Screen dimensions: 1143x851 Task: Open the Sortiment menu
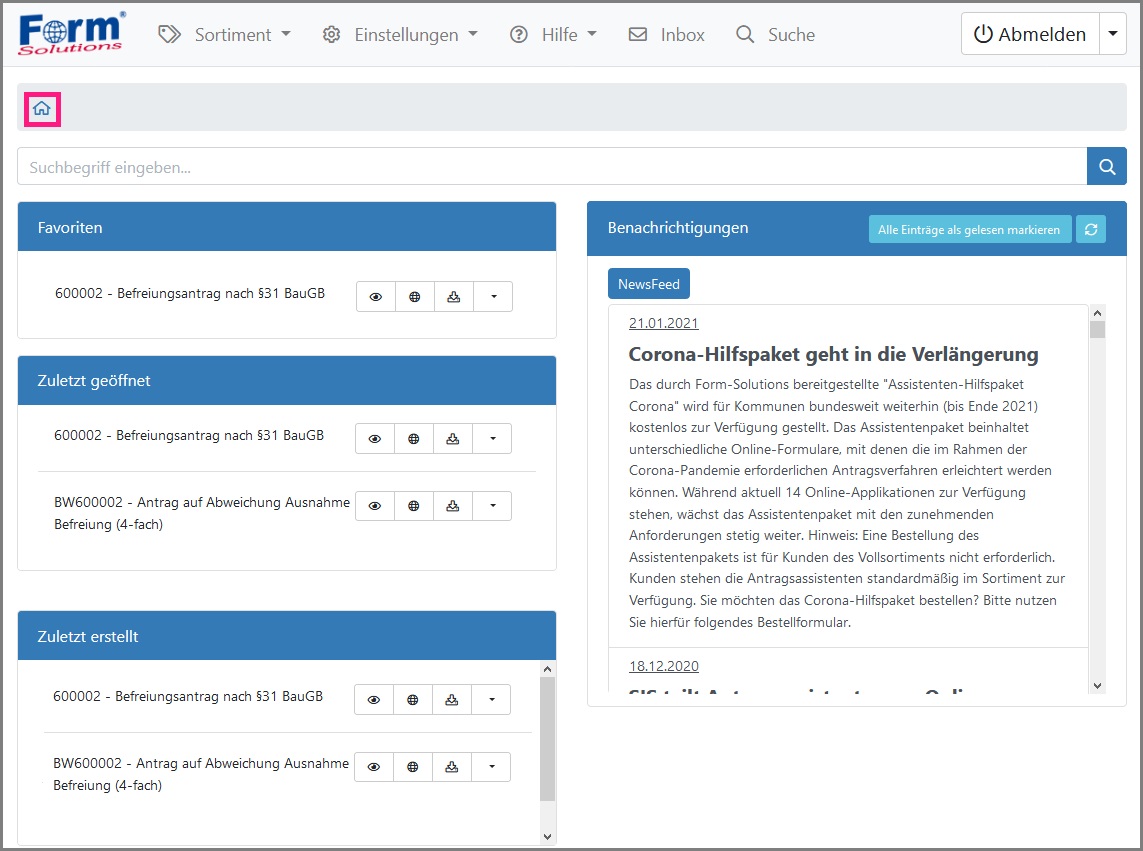(225, 35)
